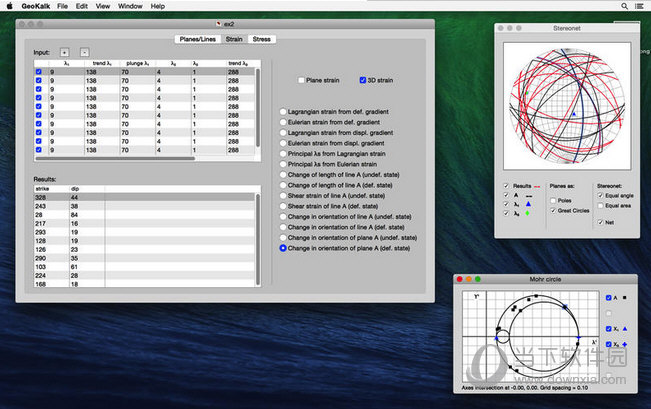The width and height of the screenshot is (651, 409).
Task: Select Shear strain of line A (def. state)
Action: pyautogui.click(x=283, y=206)
